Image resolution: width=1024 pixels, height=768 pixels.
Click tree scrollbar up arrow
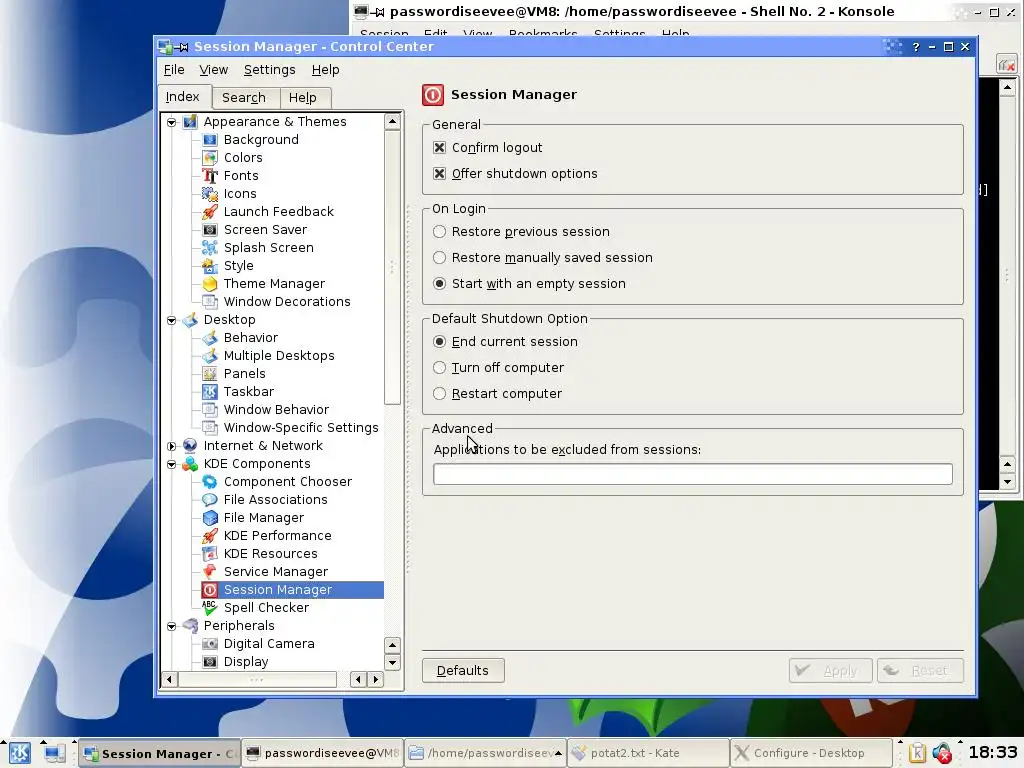[x=392, y=121]
